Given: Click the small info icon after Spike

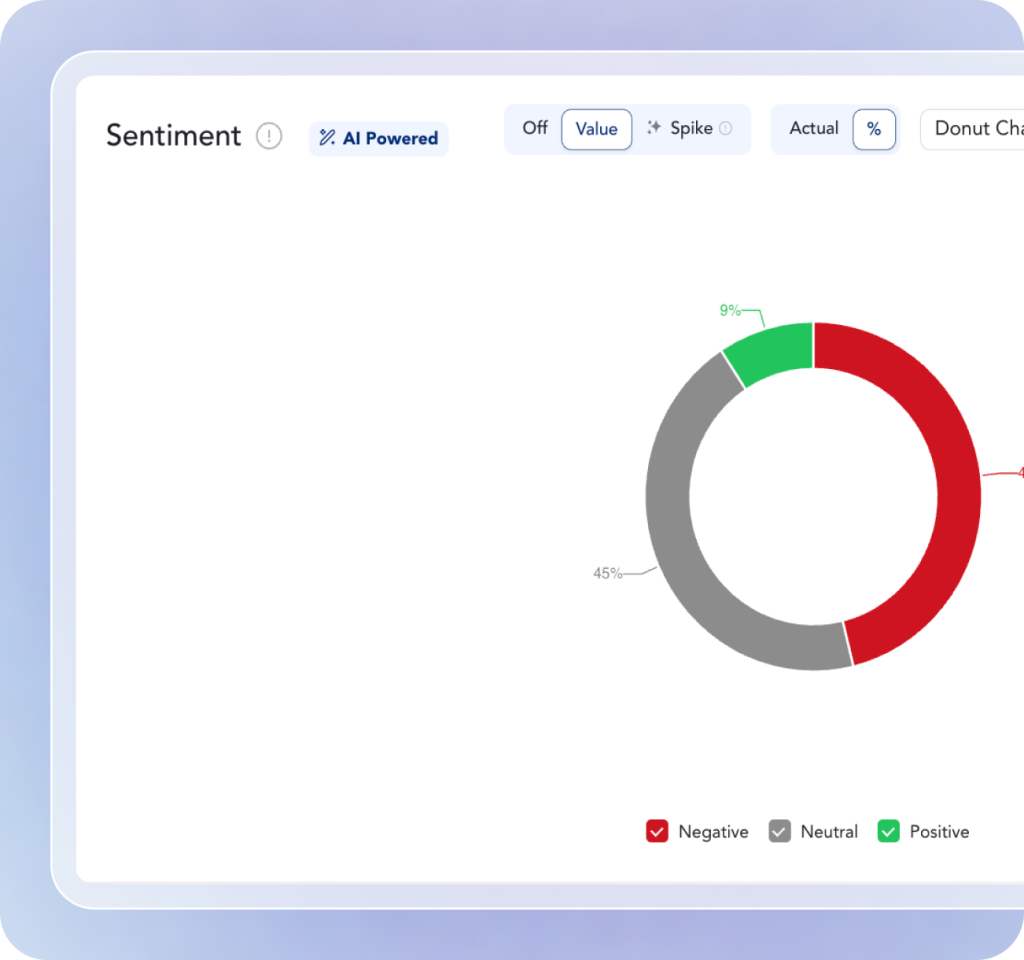Looking at the screenshot, I should 726,128.
